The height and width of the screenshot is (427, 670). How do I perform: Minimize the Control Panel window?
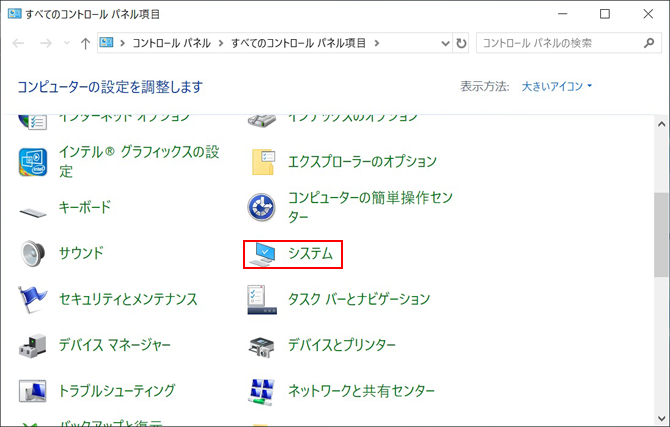pyautogui.click(x=563, y=14)
